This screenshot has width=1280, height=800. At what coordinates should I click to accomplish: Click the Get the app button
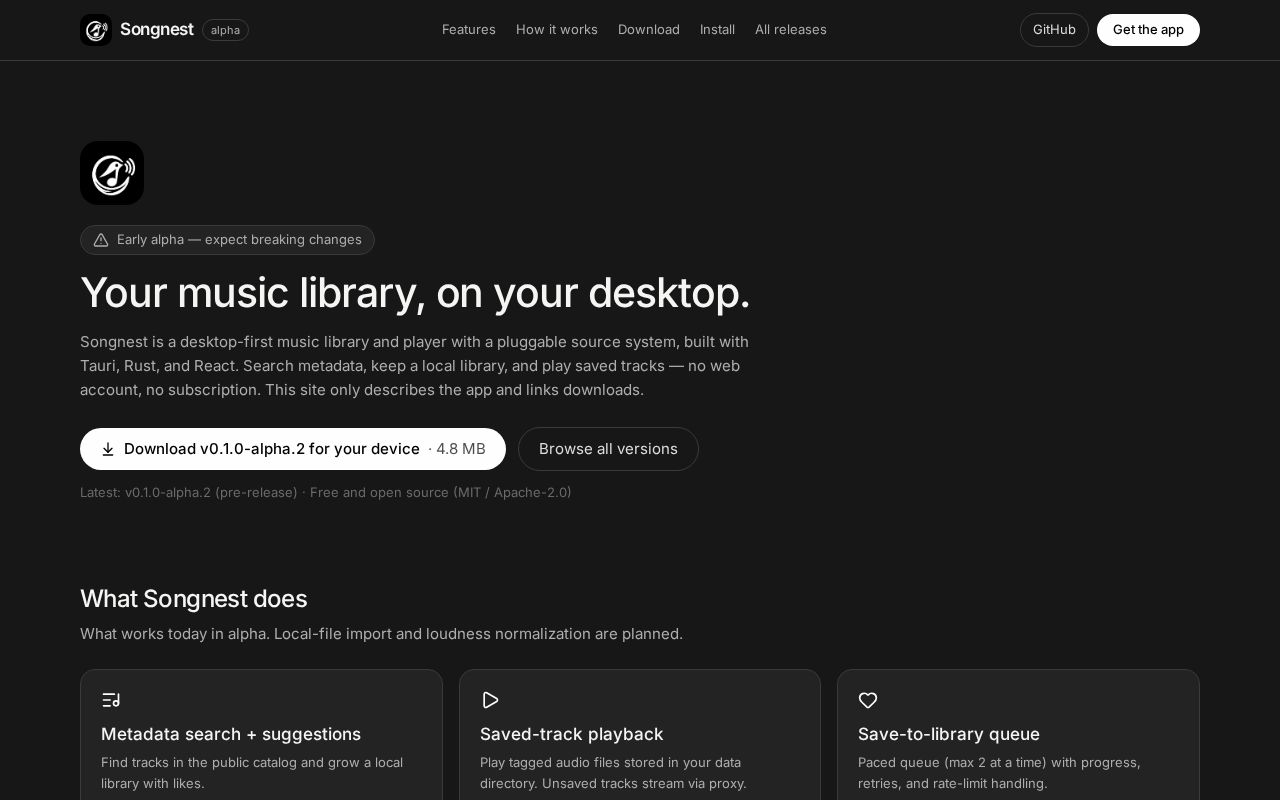1148,30
